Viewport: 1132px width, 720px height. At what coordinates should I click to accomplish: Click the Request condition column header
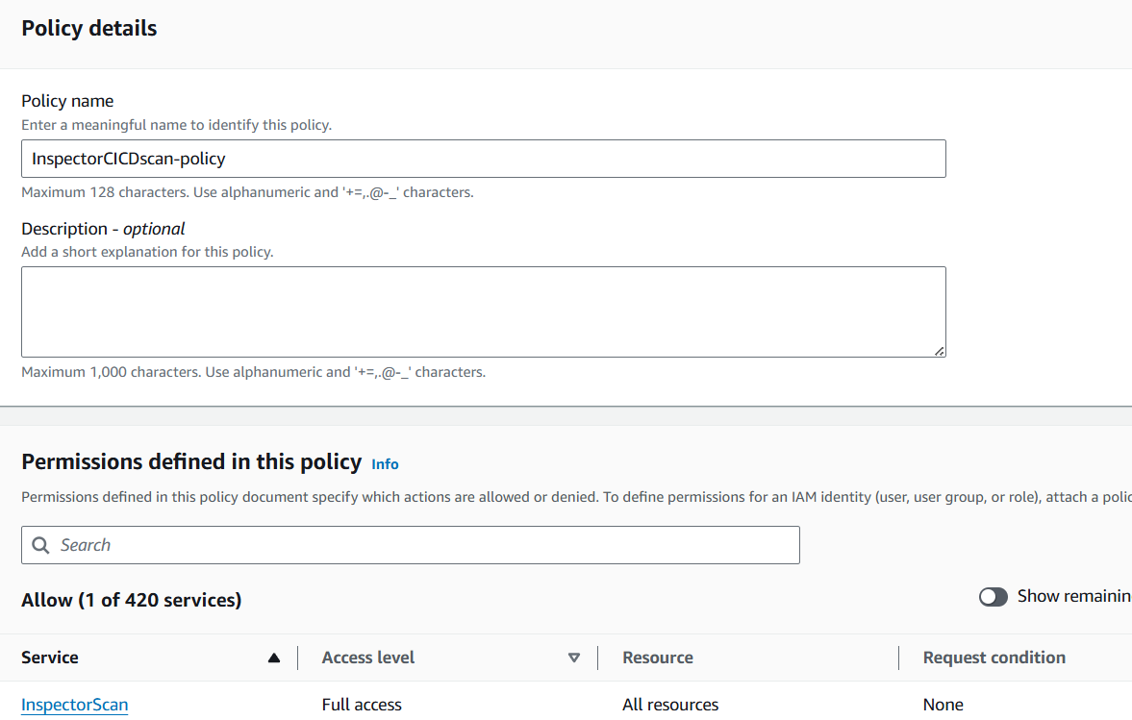pyautogui.click(x=994, y=658)
